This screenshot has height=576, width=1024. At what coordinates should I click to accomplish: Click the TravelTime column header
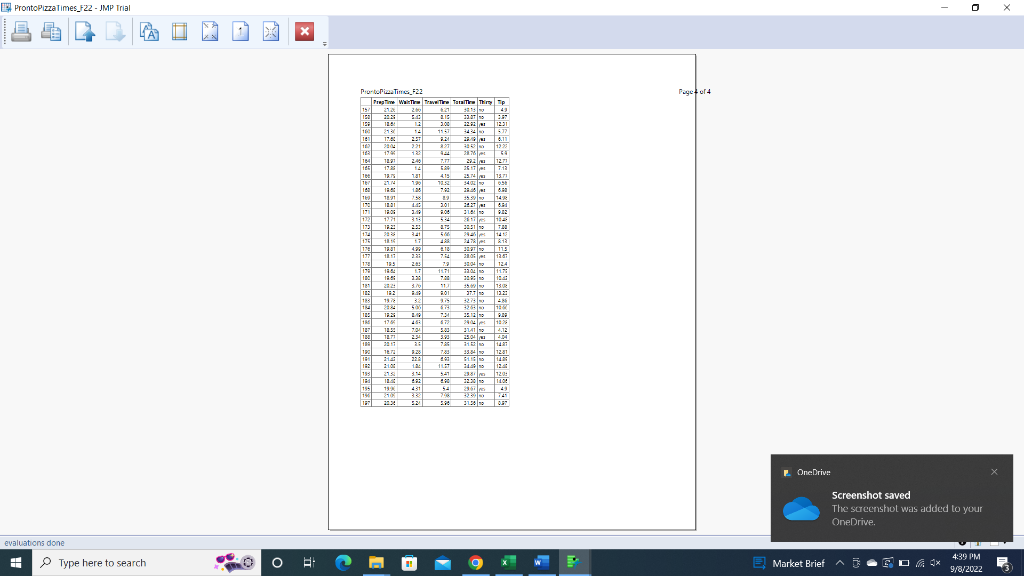[436, 102]
